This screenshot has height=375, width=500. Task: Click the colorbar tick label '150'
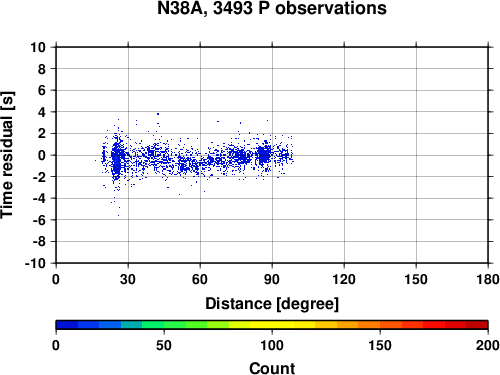(380, 345)
